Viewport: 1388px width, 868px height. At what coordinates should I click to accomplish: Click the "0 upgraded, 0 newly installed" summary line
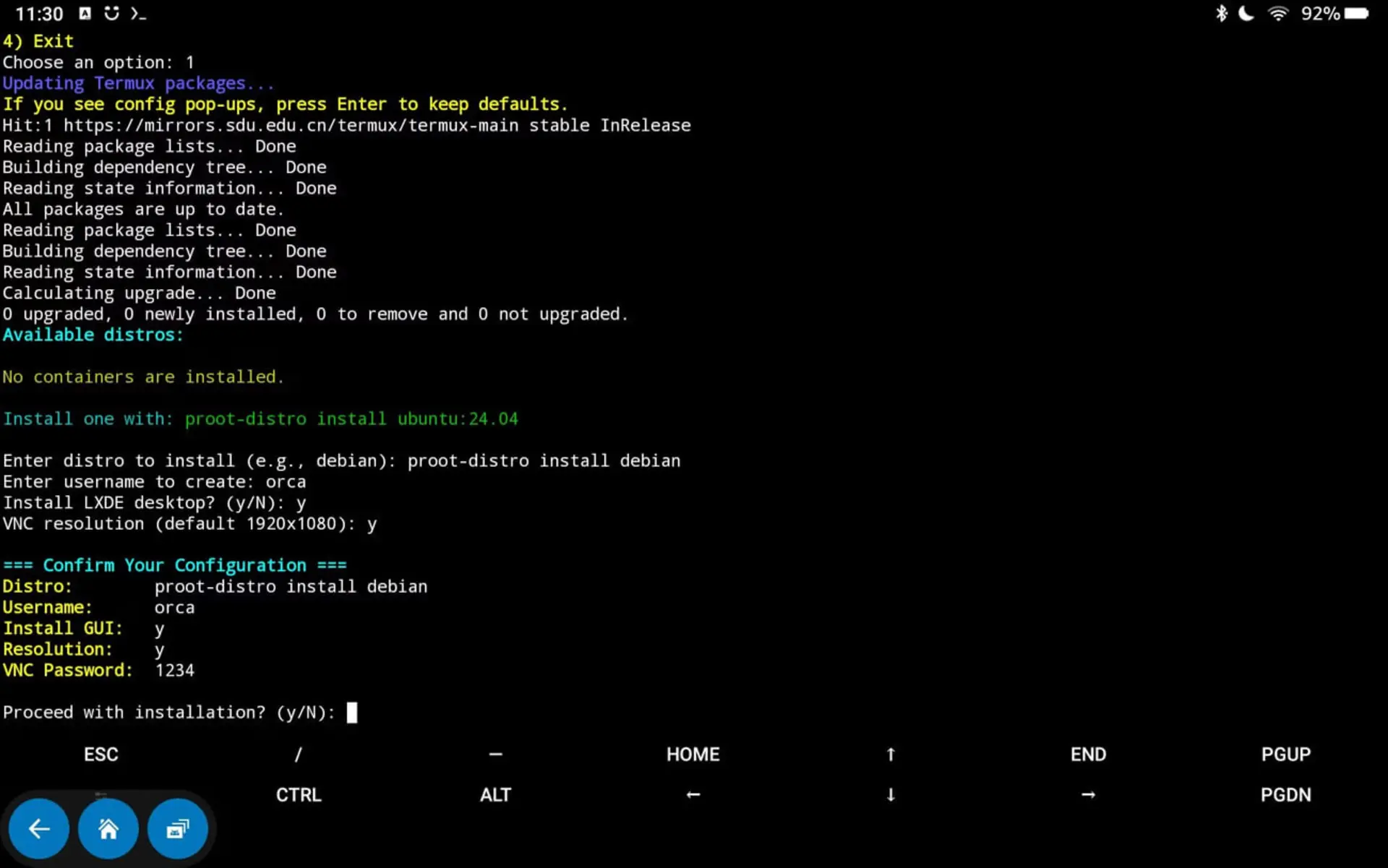coord(316,314)
